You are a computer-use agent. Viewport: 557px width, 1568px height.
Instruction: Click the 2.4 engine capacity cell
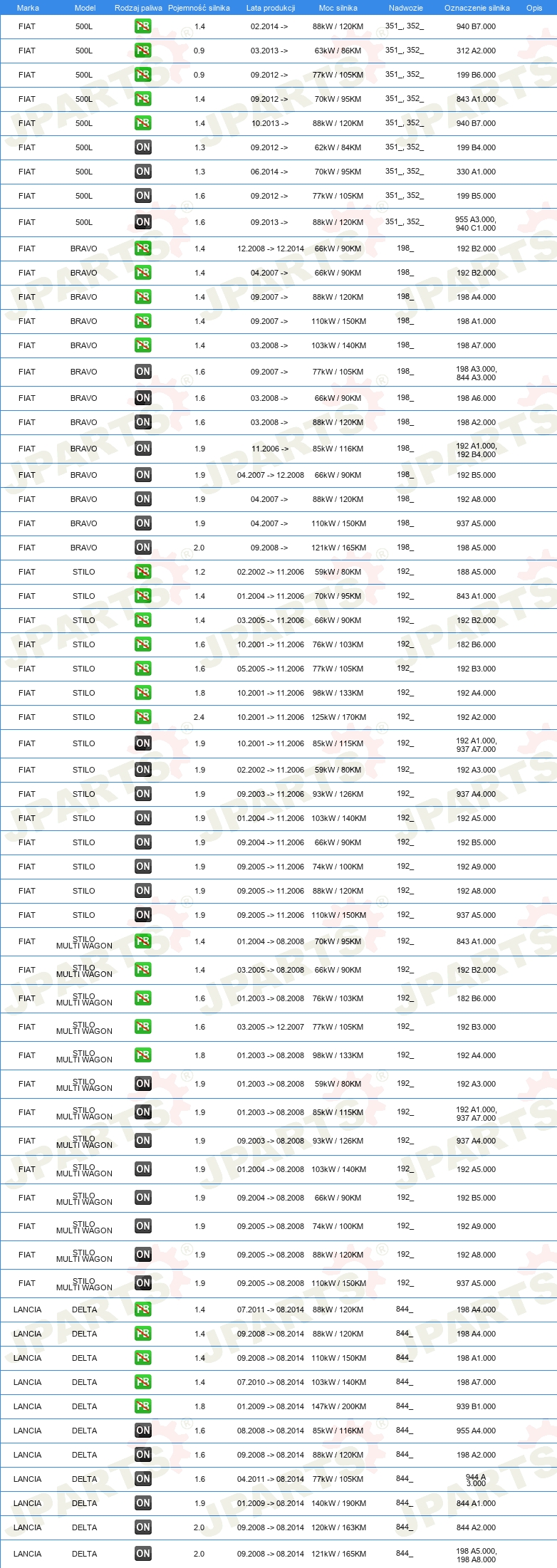199,717
